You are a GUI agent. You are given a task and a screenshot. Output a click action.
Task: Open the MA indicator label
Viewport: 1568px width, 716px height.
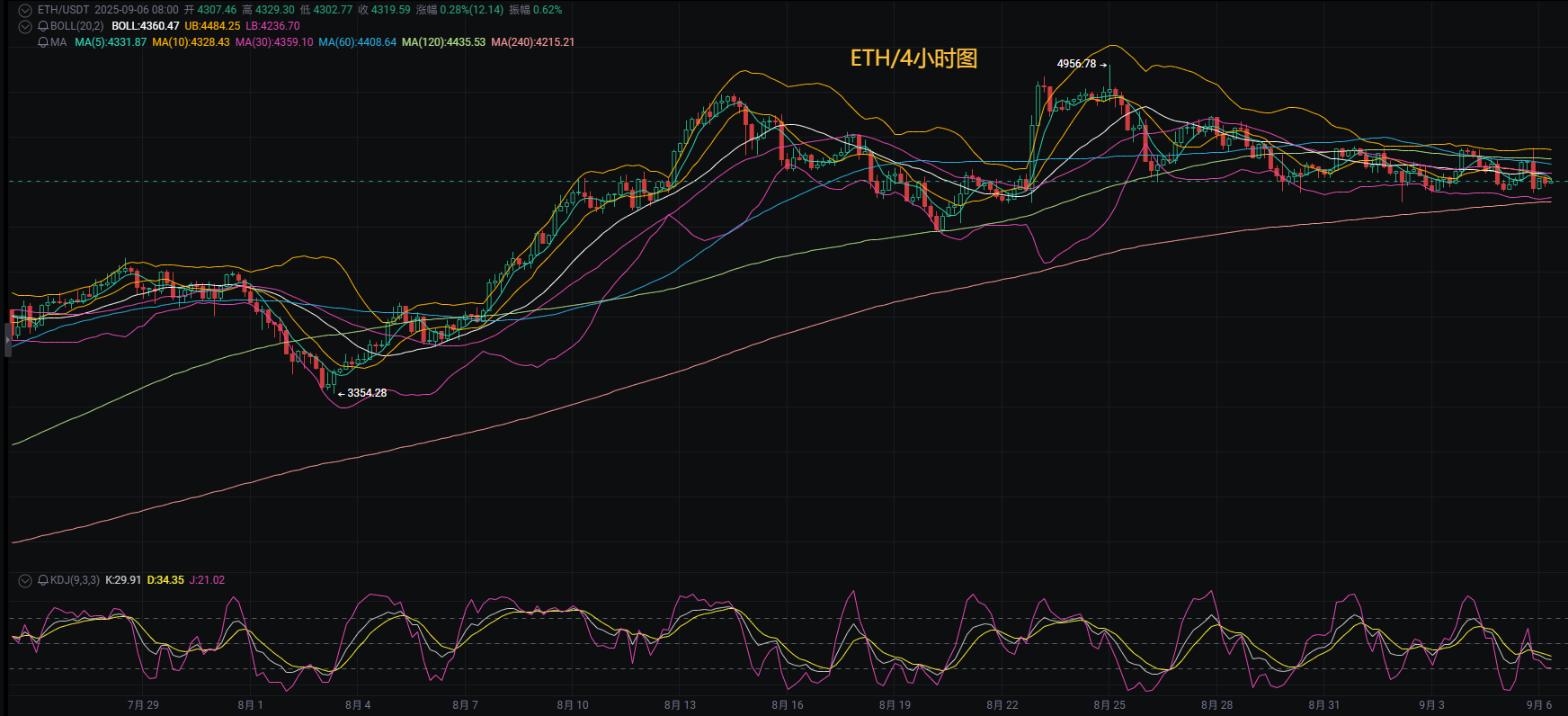point(58,42)
